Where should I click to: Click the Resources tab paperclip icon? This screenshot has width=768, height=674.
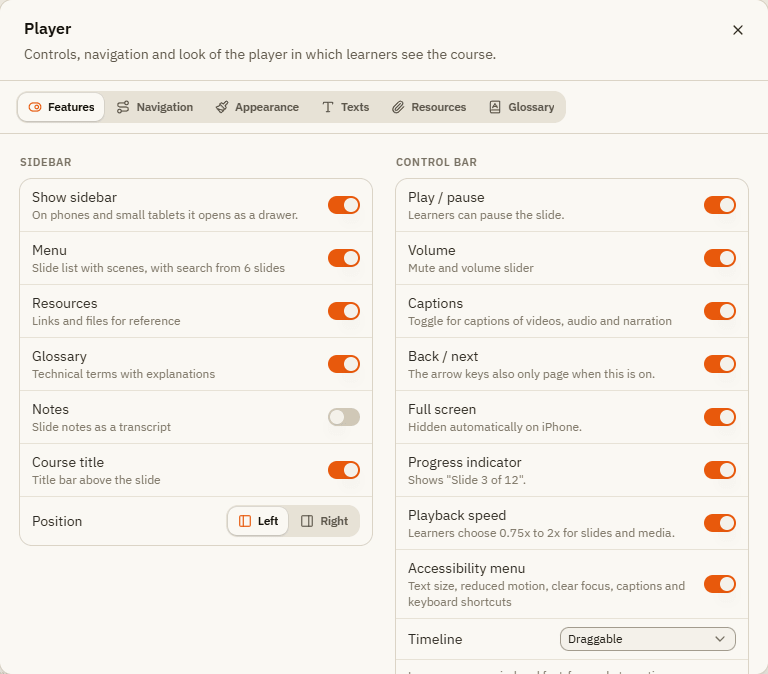tap(398, 107)
